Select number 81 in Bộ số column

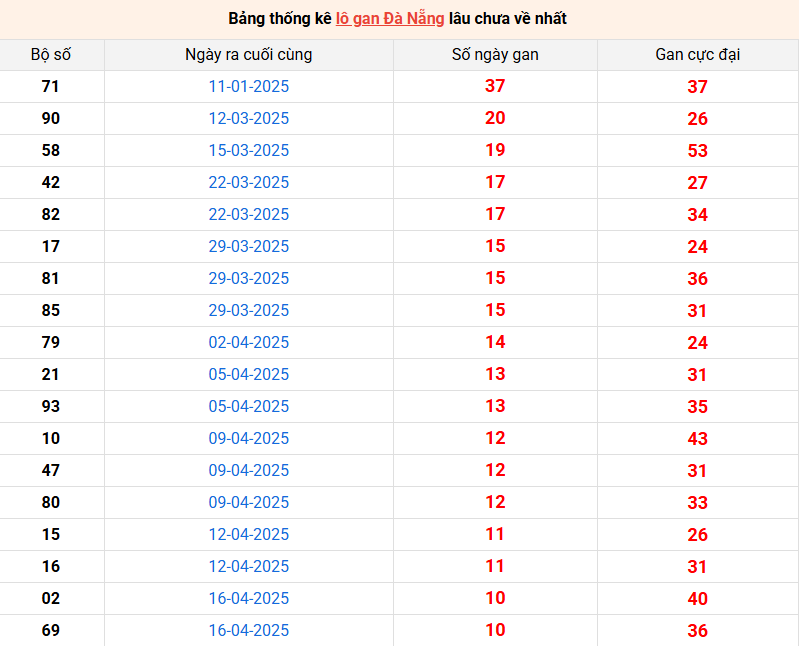click(50, 279)
